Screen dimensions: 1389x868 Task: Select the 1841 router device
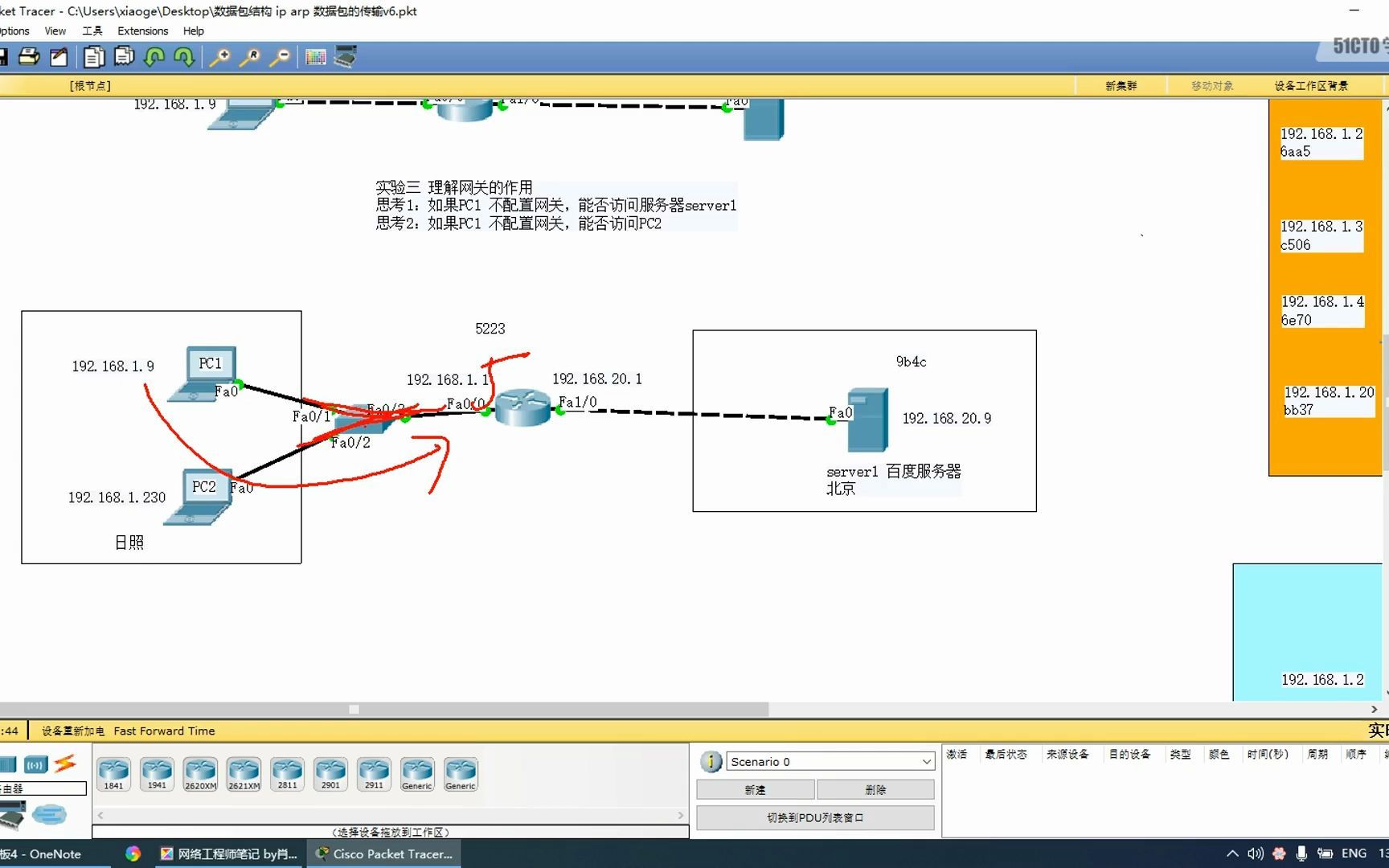click(x=113, y=774)
